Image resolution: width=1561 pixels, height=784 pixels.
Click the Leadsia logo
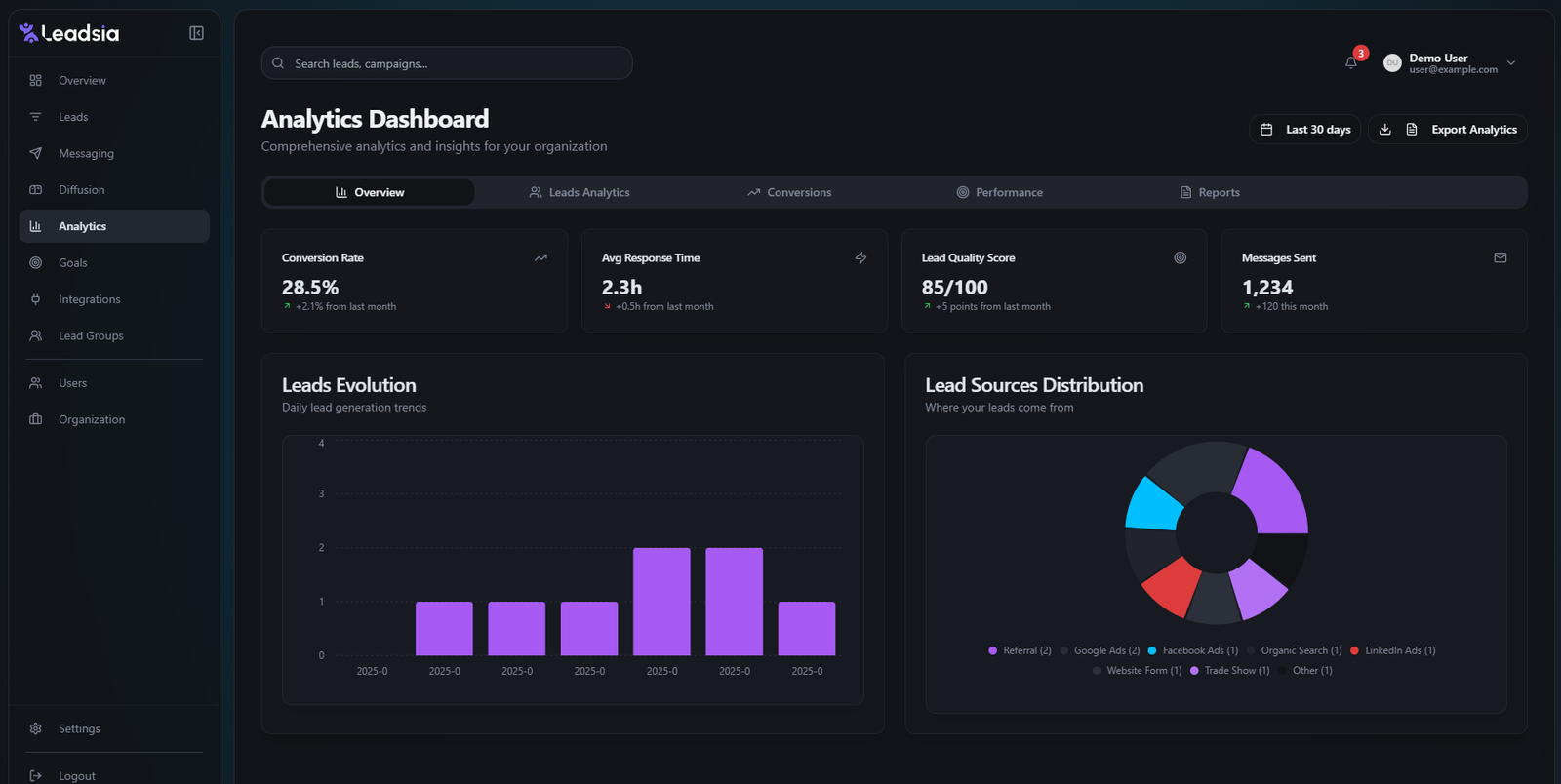69,33
